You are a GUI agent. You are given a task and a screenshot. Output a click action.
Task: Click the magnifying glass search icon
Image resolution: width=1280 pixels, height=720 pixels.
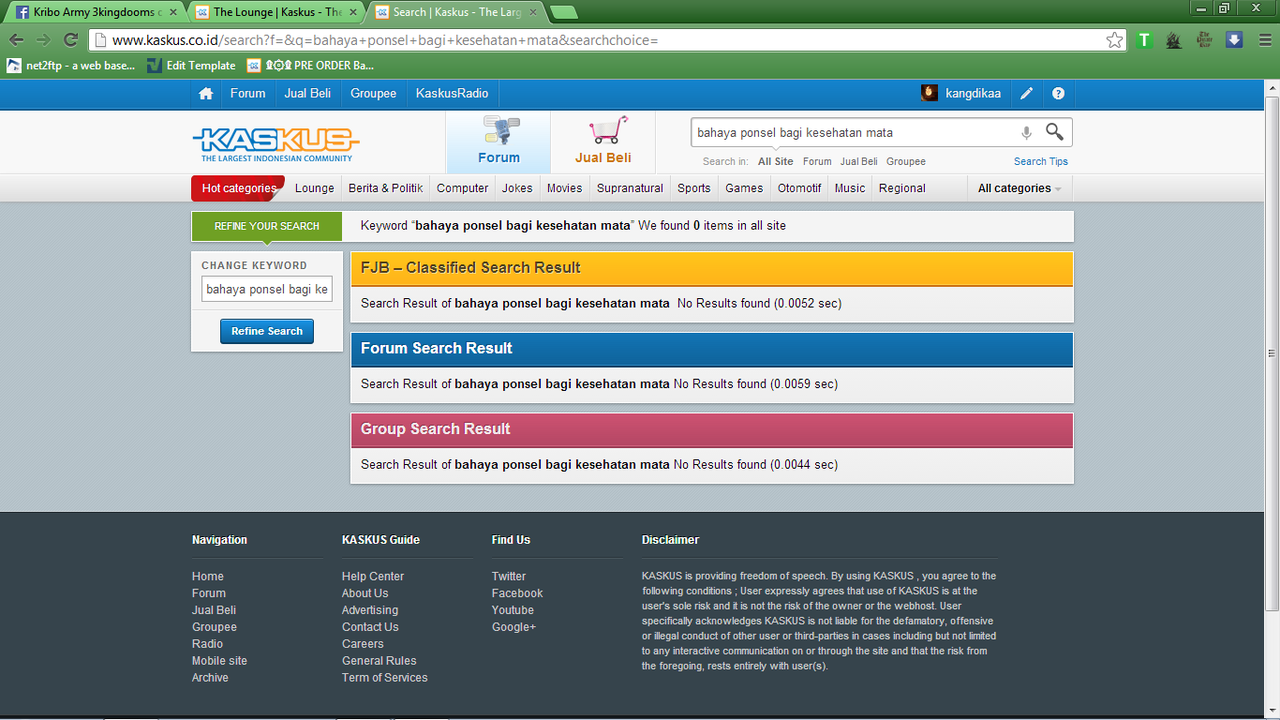pyautogui.click(x=1054, y=132)
